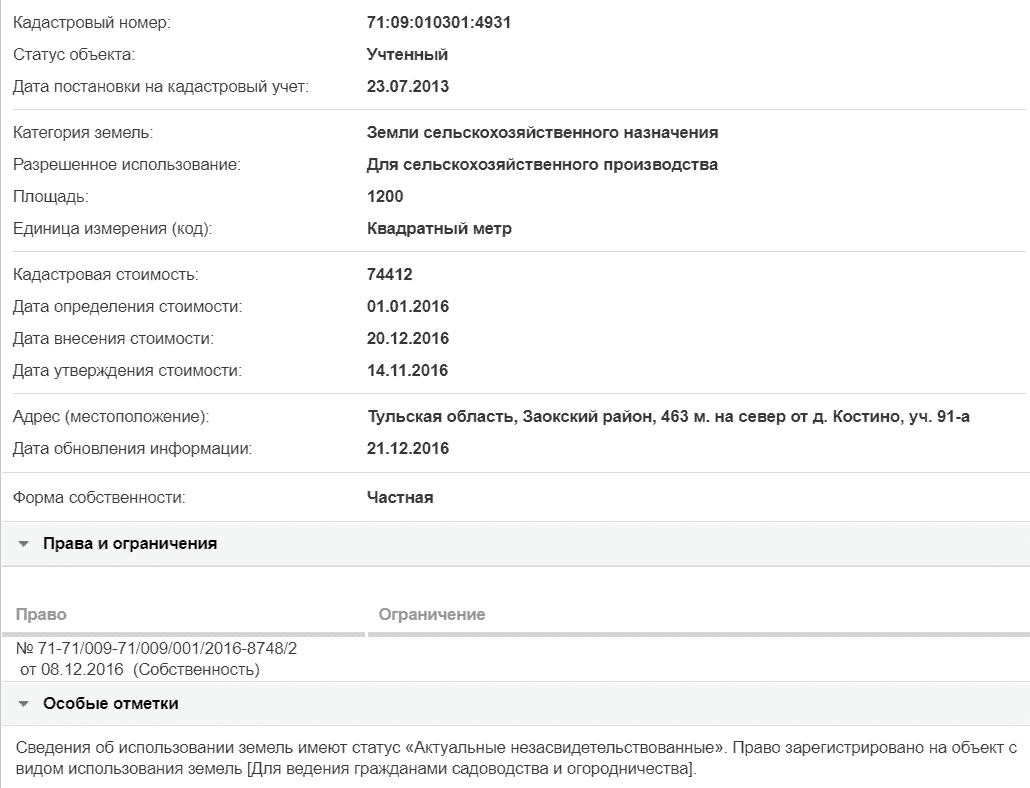Image resolution: width=1030 pixels, height=788 pixels.
Task: Click the object status value Учтенный
Action: (x=407, y=55)
